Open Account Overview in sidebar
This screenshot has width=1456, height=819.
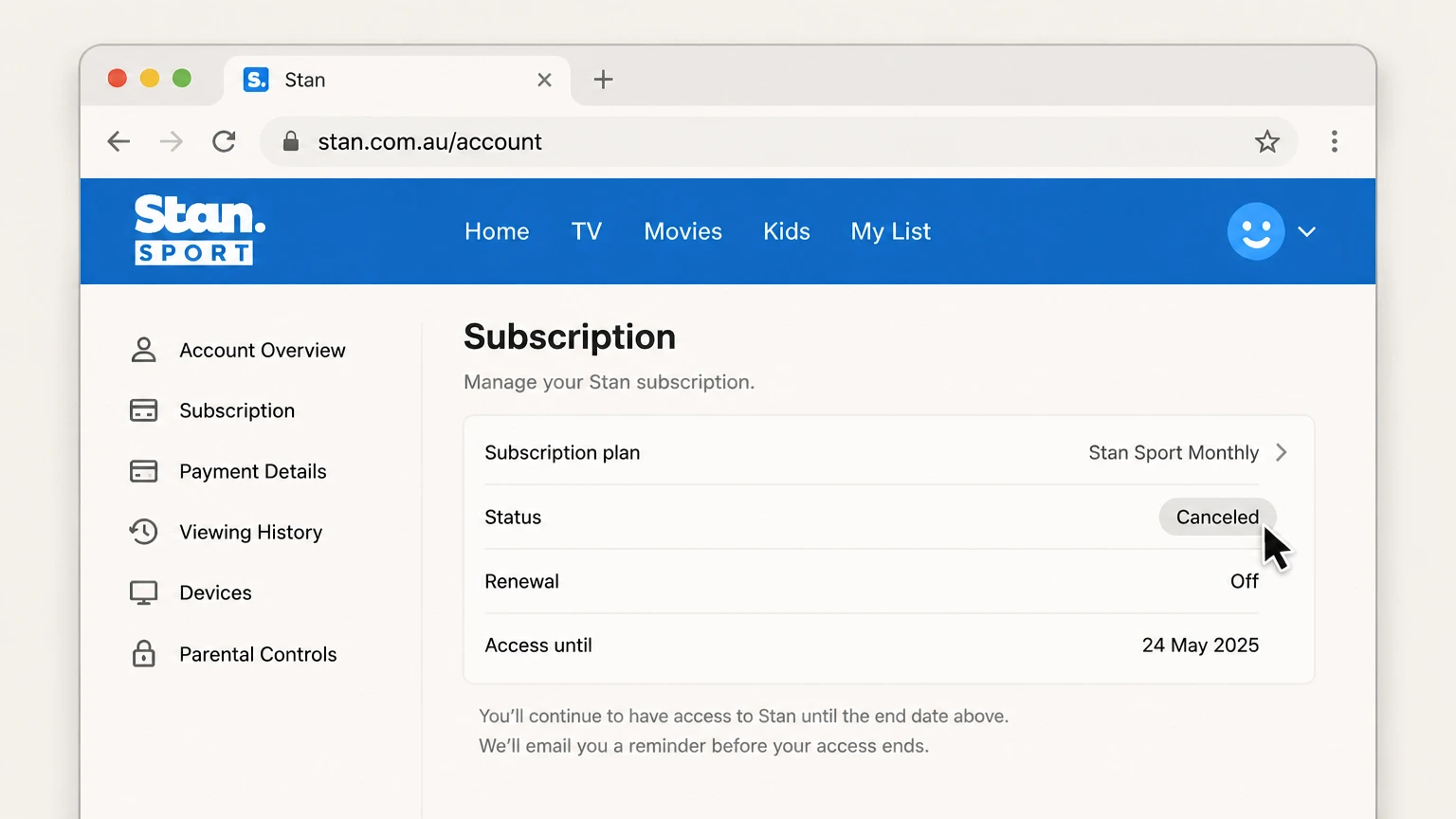(263, 351)
